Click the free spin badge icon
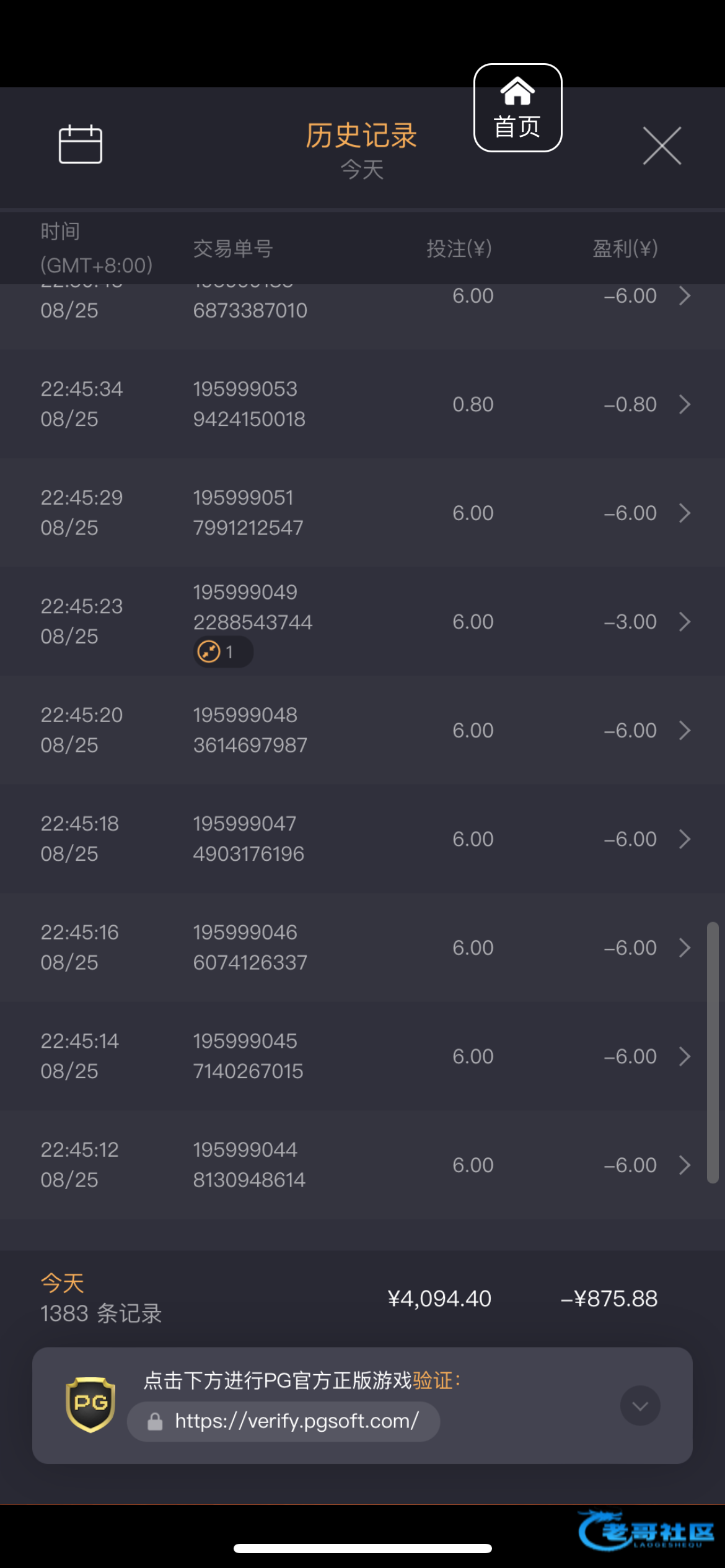 (209, 652)
